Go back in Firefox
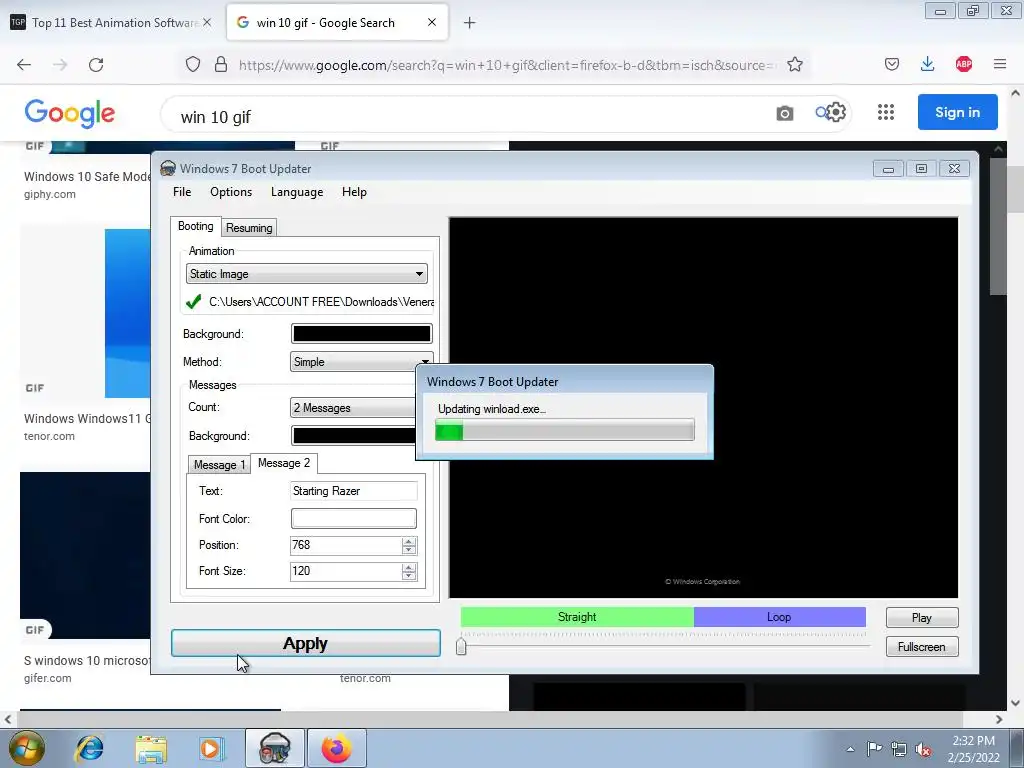The image size is (1024, 768). (24, 65)
